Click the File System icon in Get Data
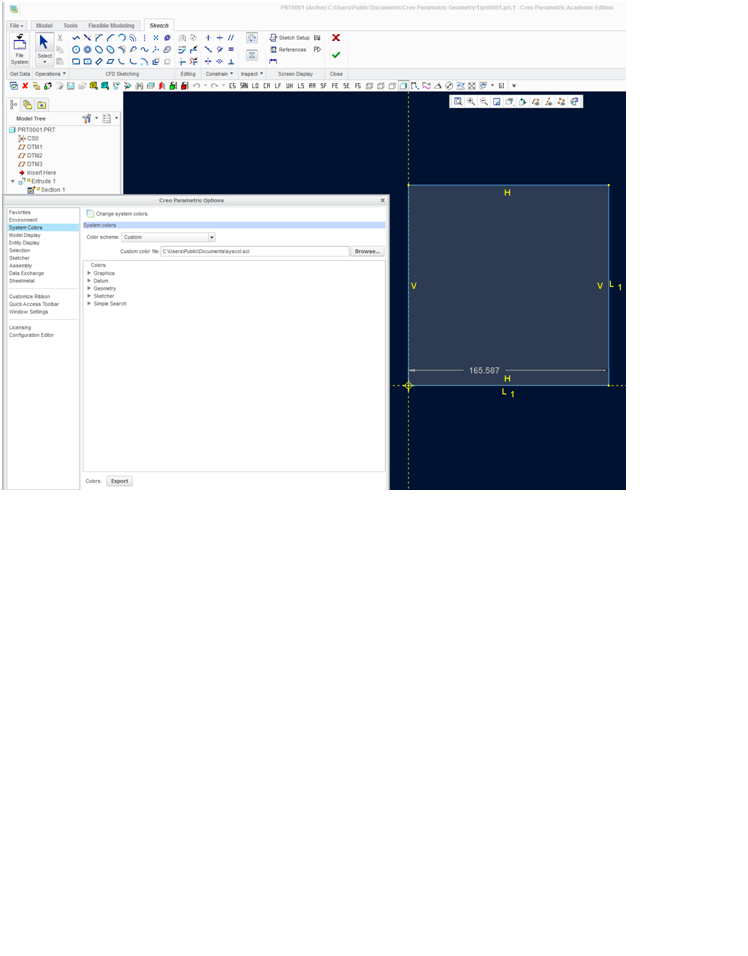 [x=20, y=49]
